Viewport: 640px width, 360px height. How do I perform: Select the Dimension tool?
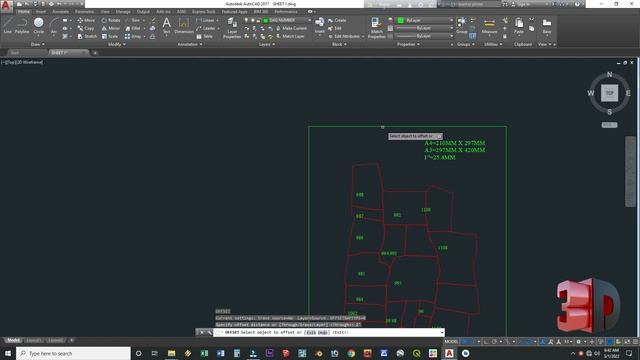click(x=184, y=26)
